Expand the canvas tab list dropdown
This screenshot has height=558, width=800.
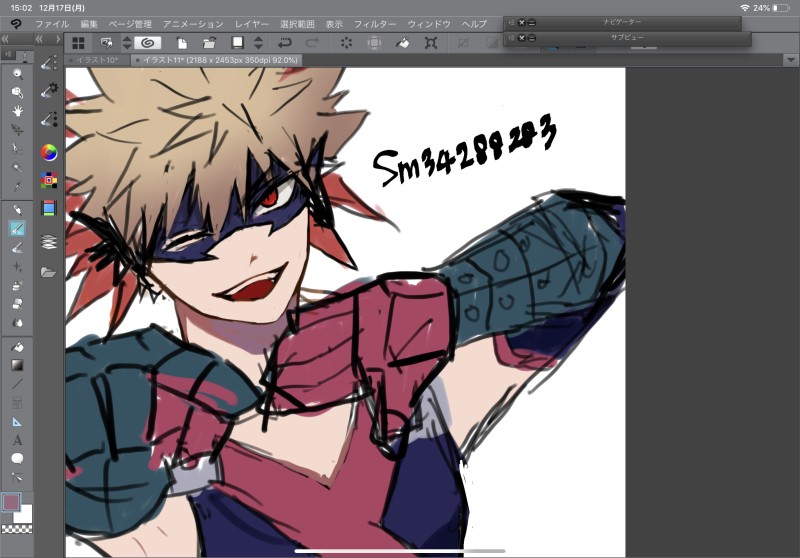pos(790,60)
